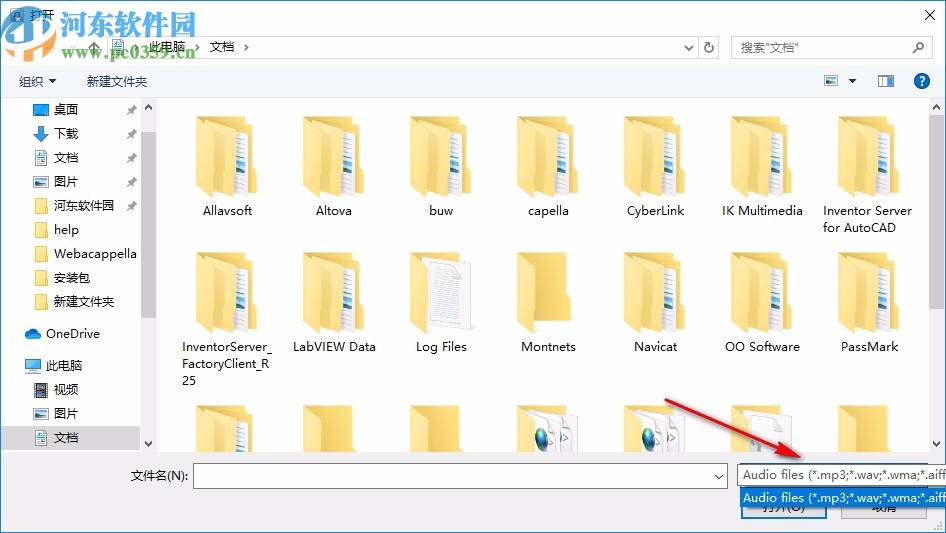
Task: Select OneDrive in navigation pane
Action: pyautogui.click(x=72, y=334)
